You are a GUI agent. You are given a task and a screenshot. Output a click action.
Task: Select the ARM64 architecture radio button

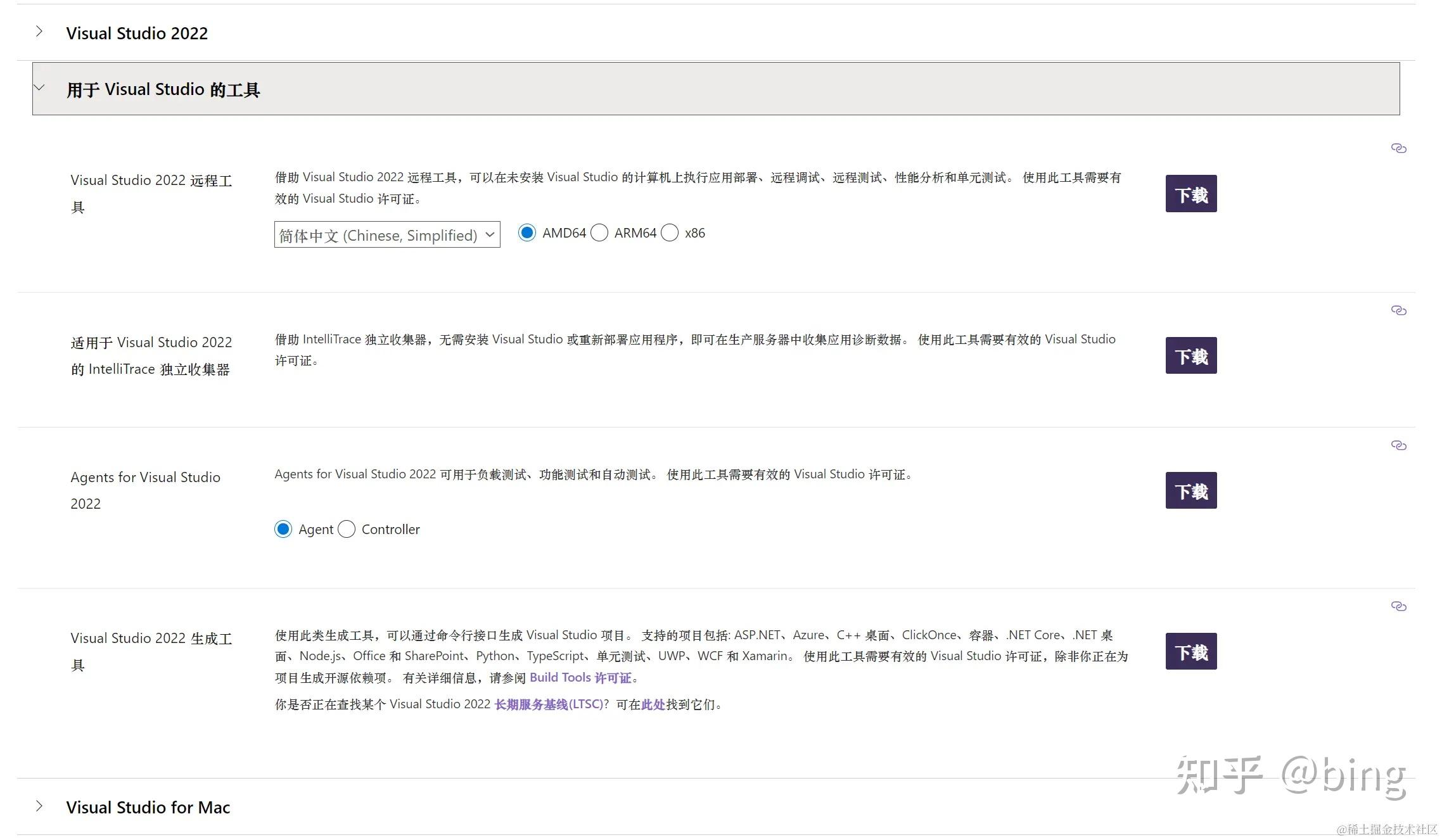[x=599, y=233]
